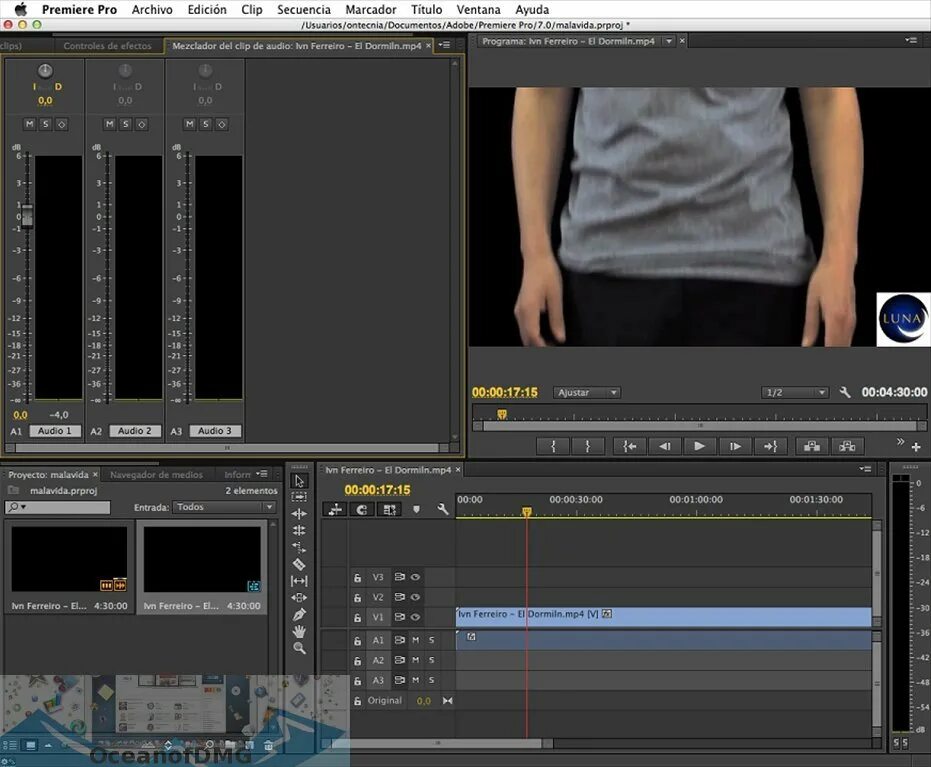Toggle timeline snap magnet button

tap(362, 509)
